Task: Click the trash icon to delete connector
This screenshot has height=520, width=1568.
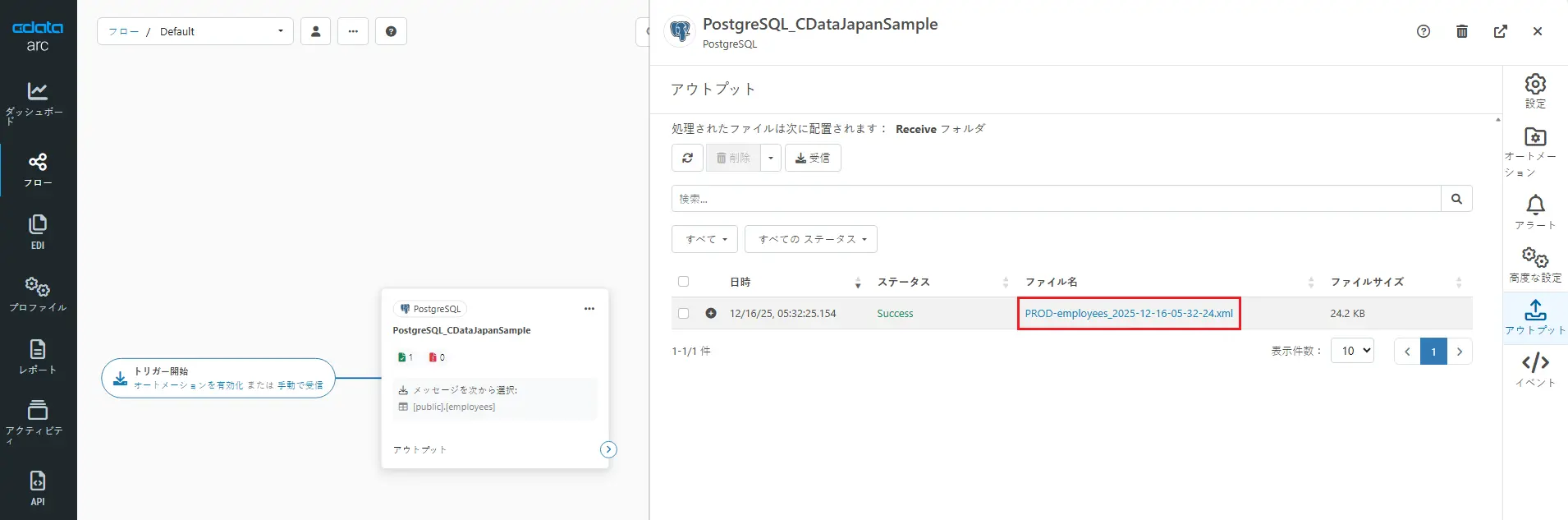Action: click(x=1461, y=31)
